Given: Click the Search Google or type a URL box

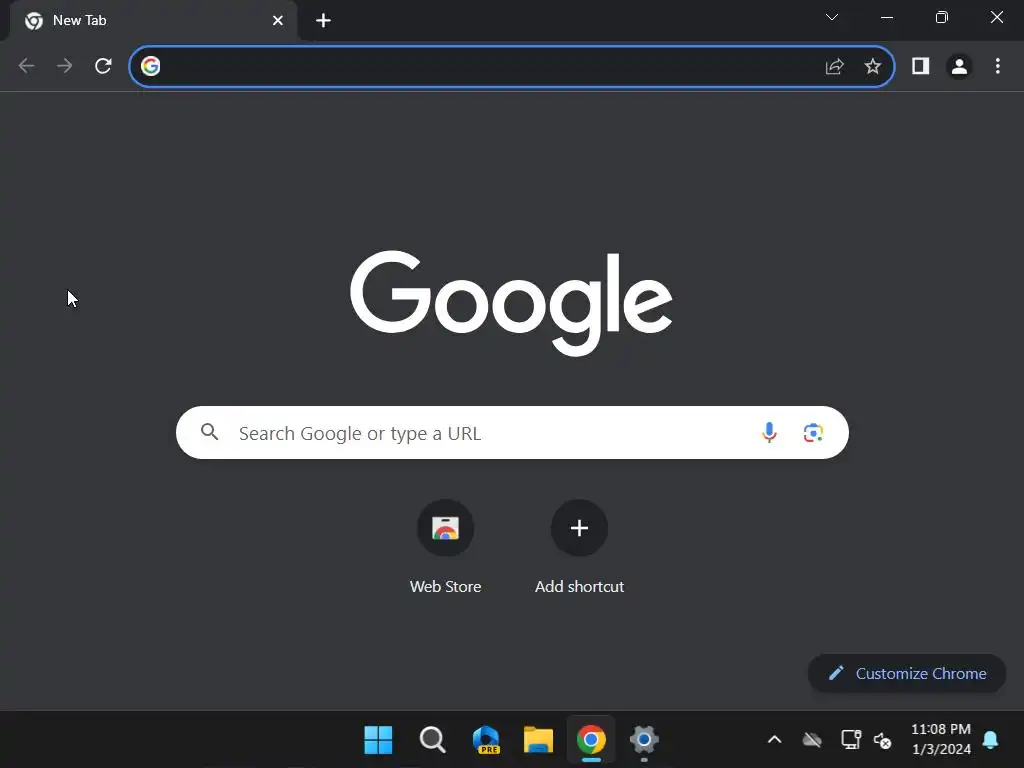Looking at the screenshot, I should click(512, 432).
